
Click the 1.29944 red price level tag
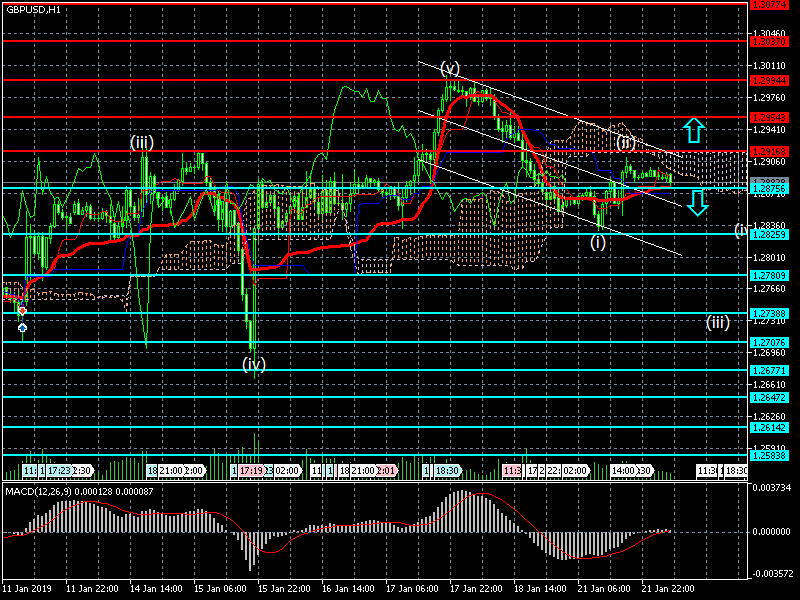point(773,79)
